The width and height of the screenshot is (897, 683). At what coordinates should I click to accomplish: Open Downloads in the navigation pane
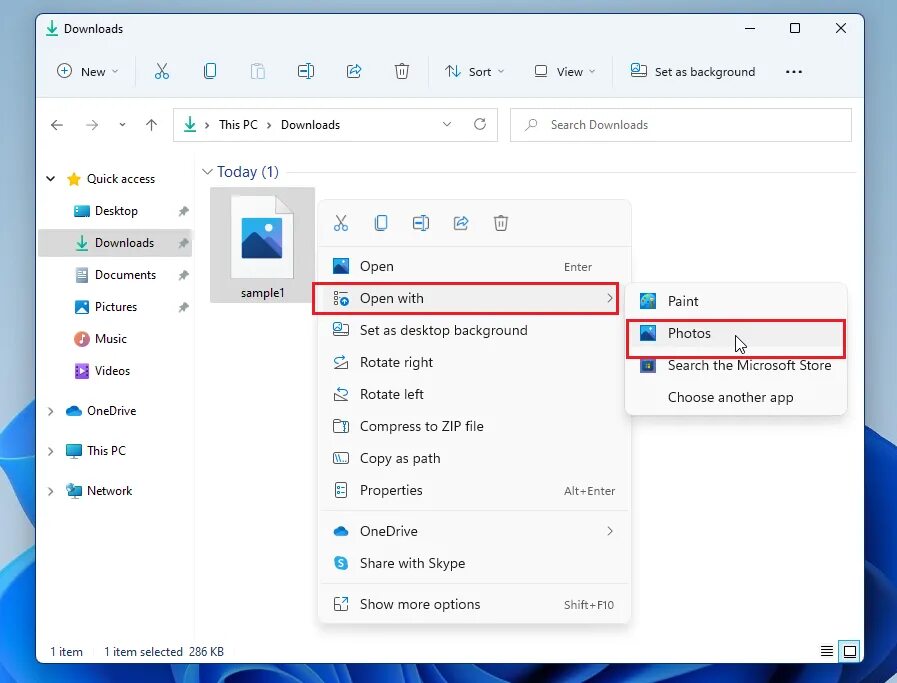click(x=116, y=243)
